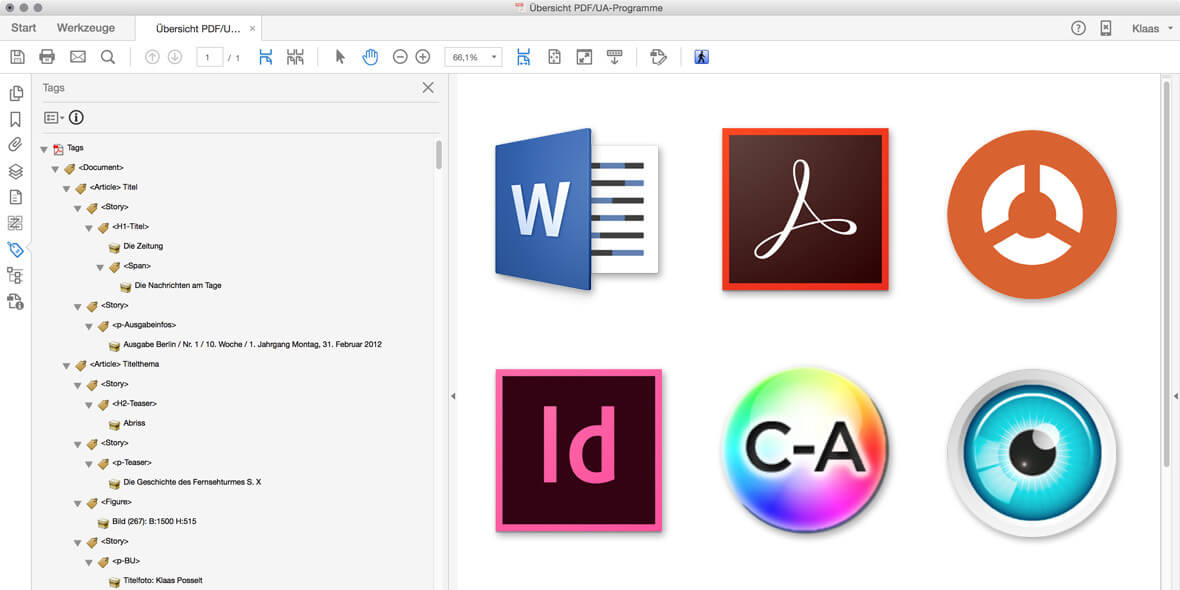Open the Help question mark icon
The width and height of the screenshot is (1180, 590).
[x=1078, y=29]
